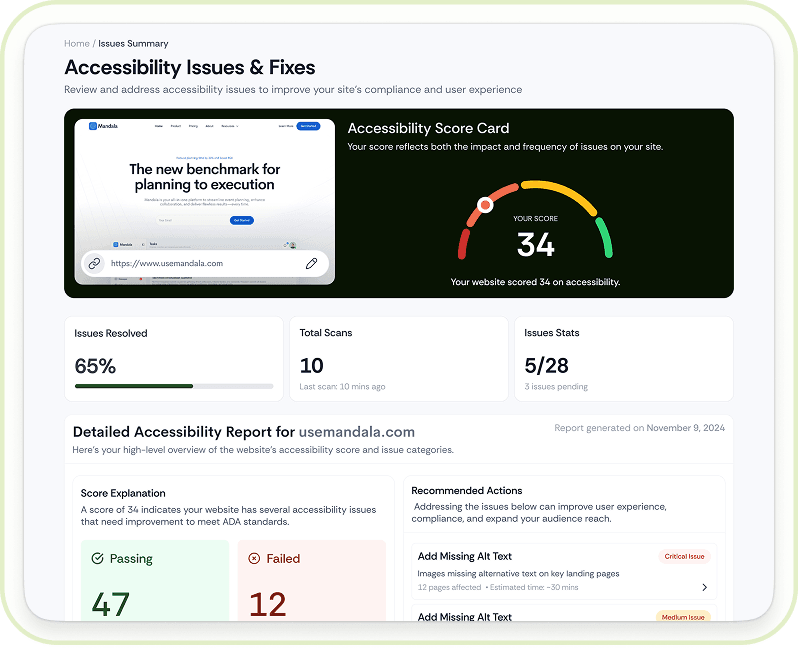Click the link icon beside the URL
This screenshot has height=651, width=798.
(x=94, y=263)
